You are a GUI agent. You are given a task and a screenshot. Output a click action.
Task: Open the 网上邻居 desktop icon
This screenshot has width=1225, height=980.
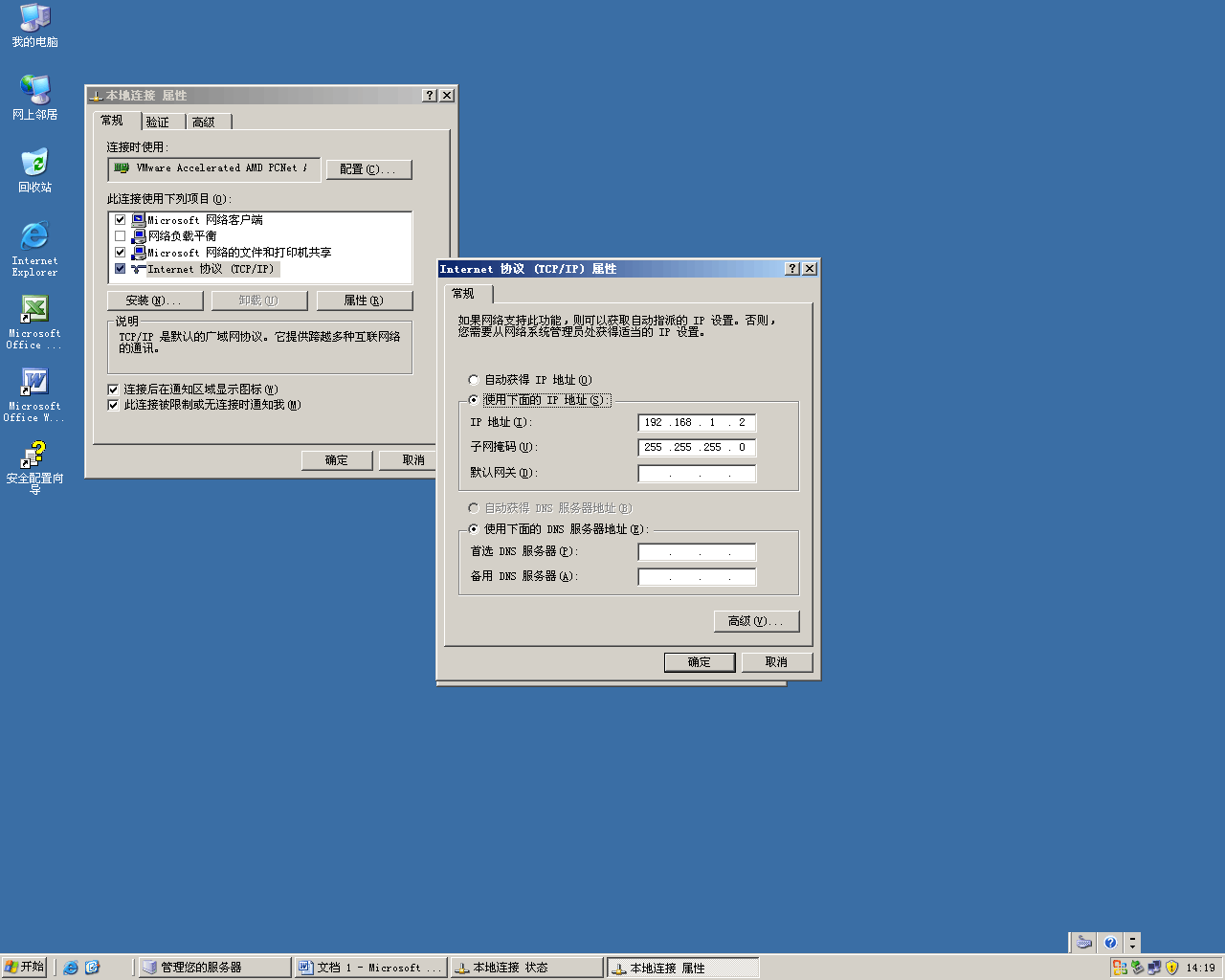coord(34,97)
